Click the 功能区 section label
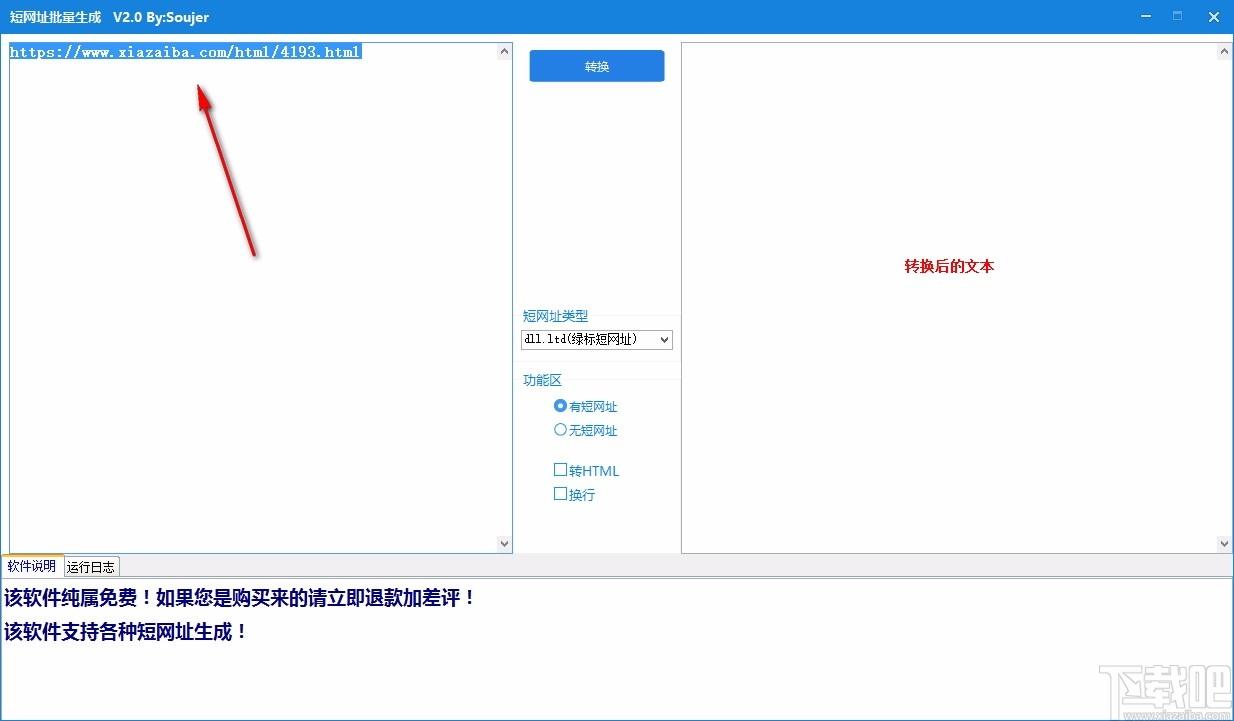 [x=542, y=380]
